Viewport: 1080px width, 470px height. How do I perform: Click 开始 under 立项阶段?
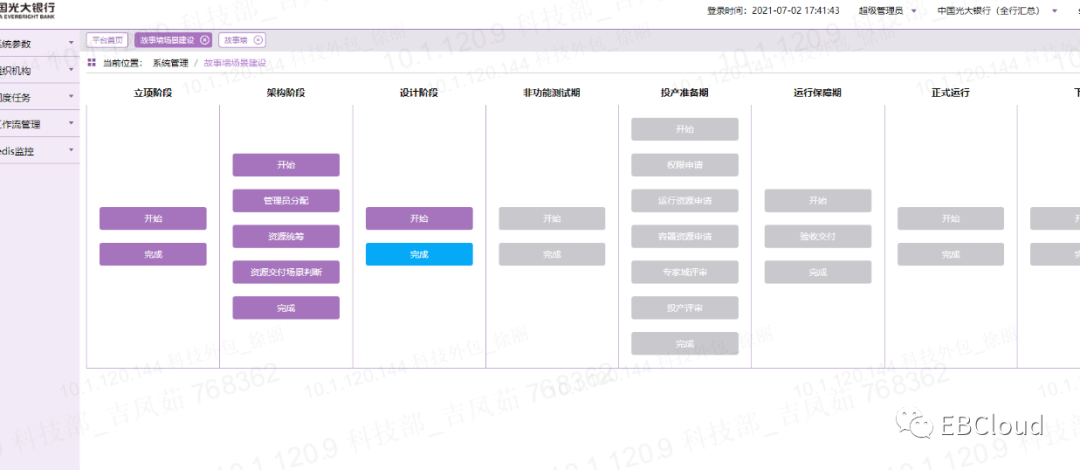(153, 218)
